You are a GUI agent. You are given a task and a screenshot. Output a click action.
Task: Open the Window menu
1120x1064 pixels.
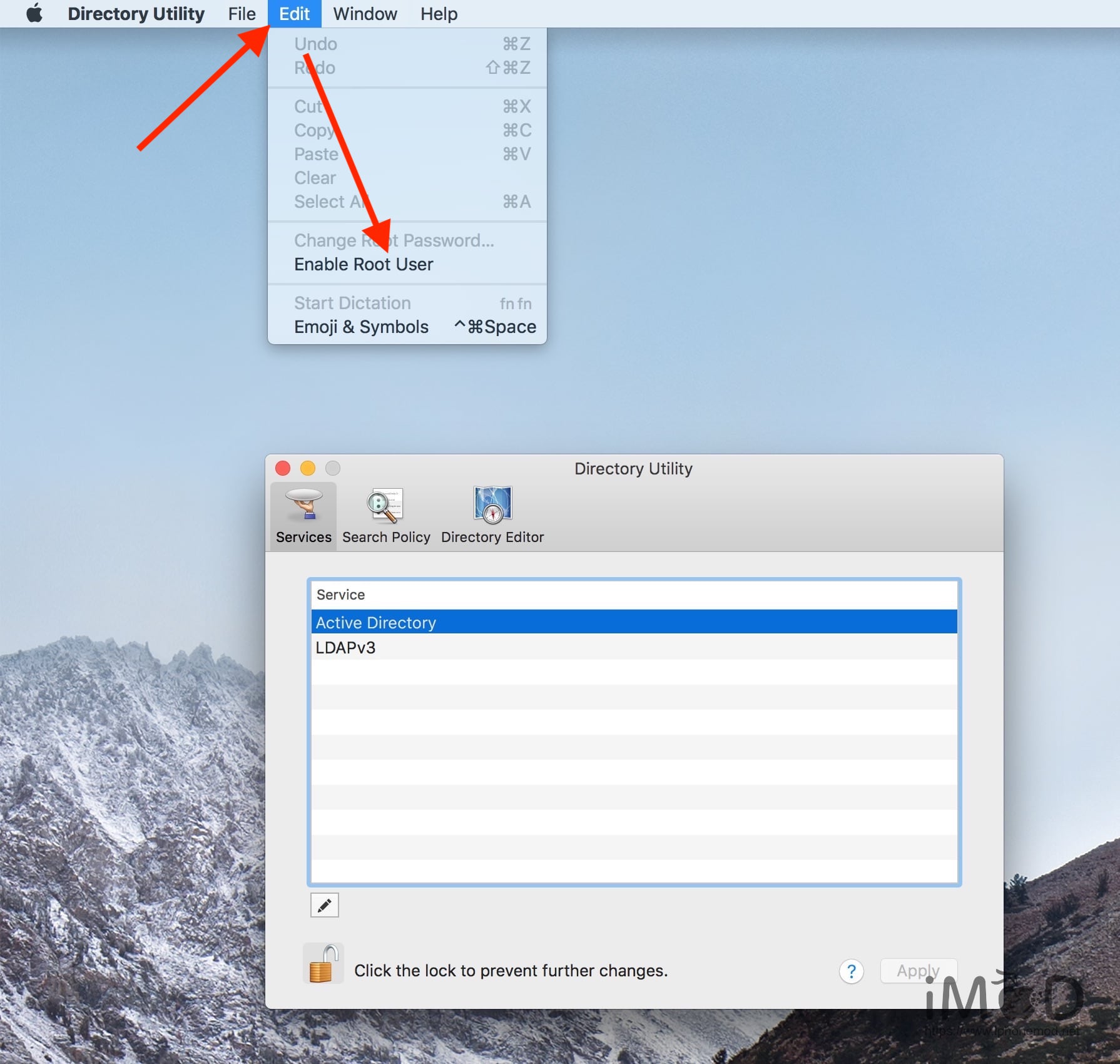click(x=365, y=14)
